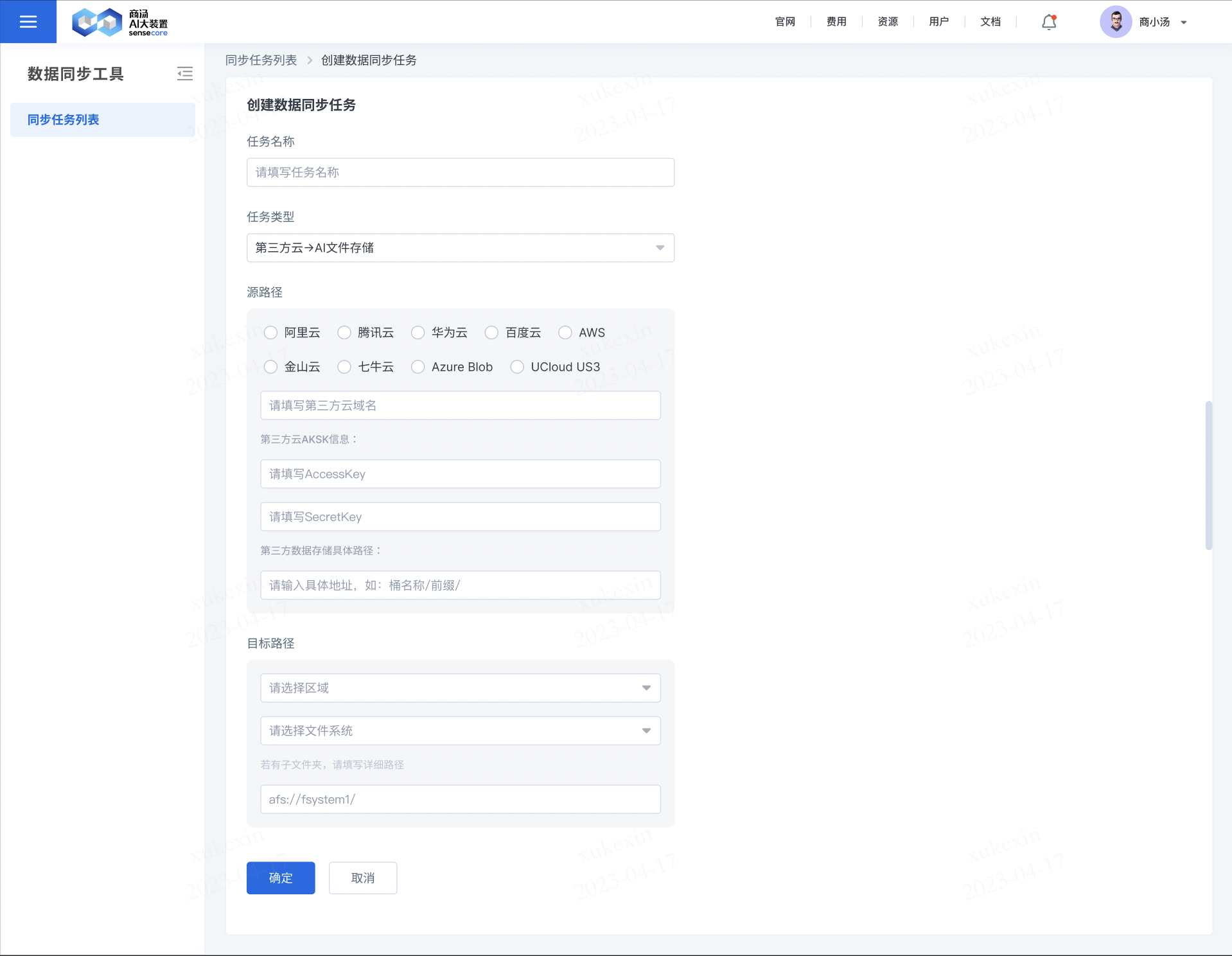
Task: Go to 文档 in the top navigation
Action: (x=990, y=22)
